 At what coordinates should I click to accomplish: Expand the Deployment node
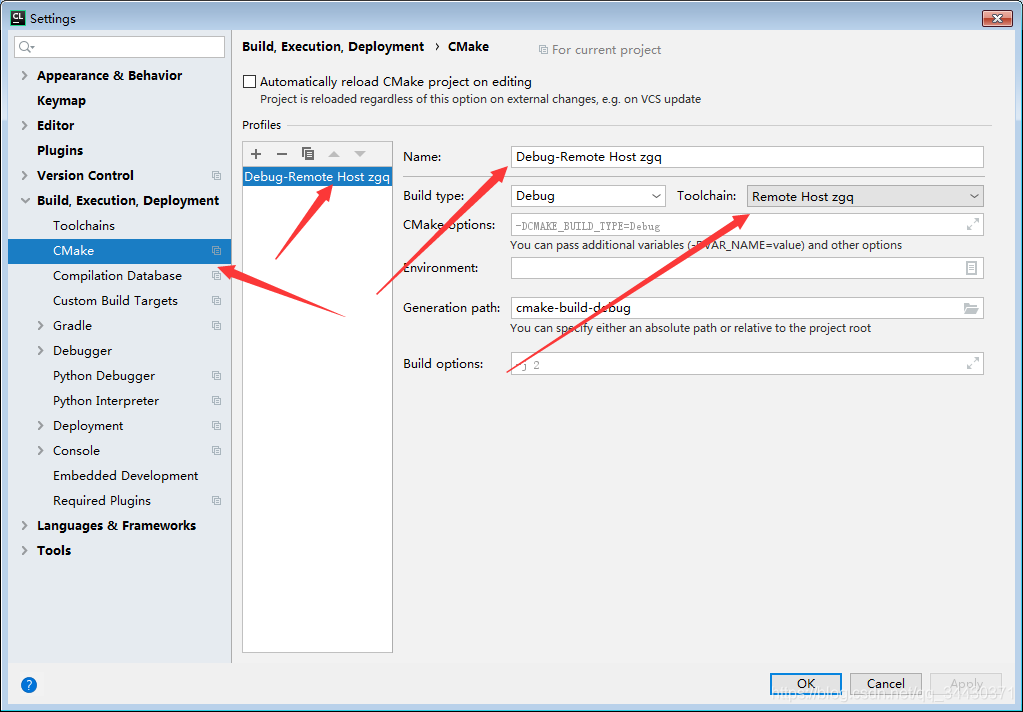[x=40, y=426]
